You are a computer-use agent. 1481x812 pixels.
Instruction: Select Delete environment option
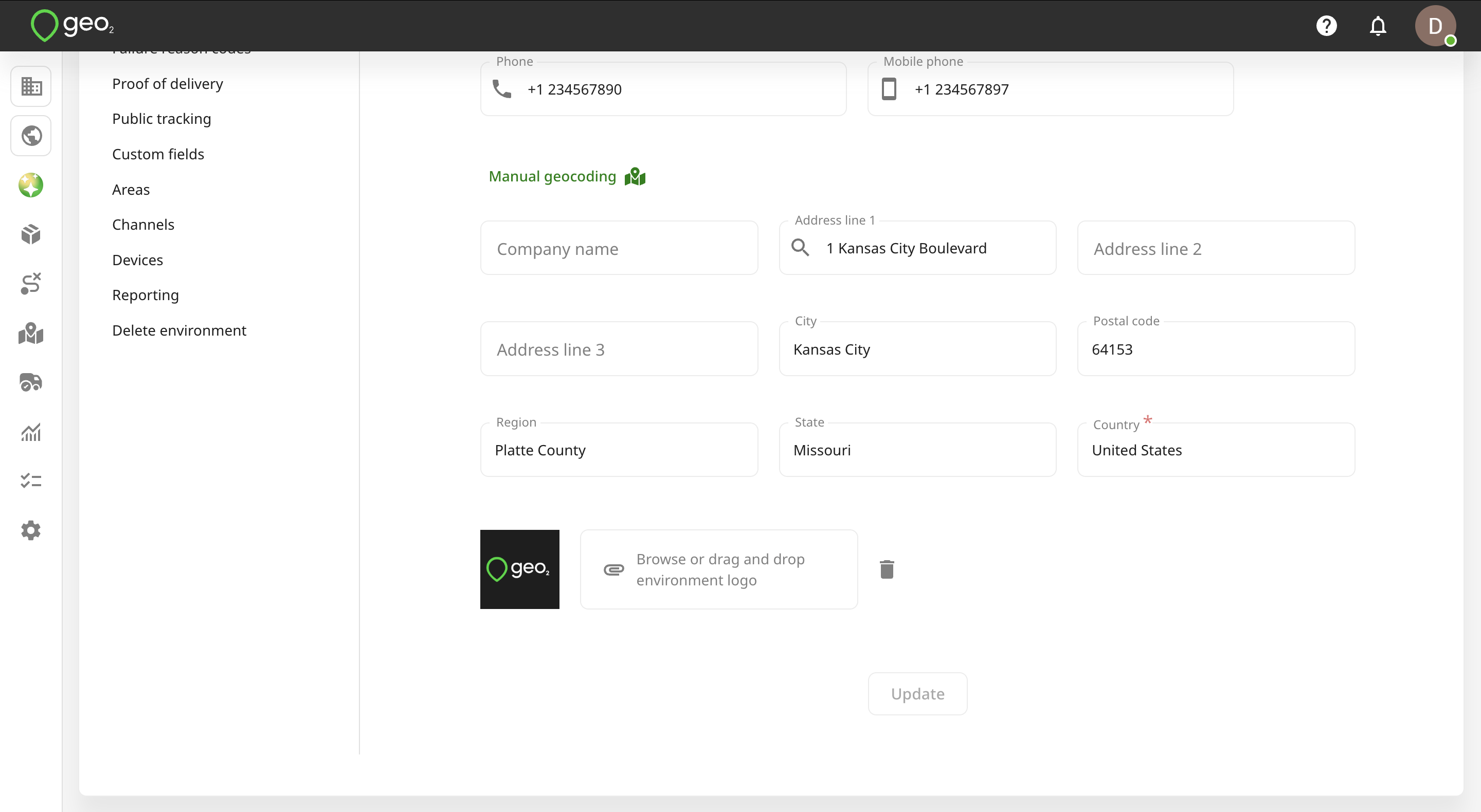click(179, 330)
